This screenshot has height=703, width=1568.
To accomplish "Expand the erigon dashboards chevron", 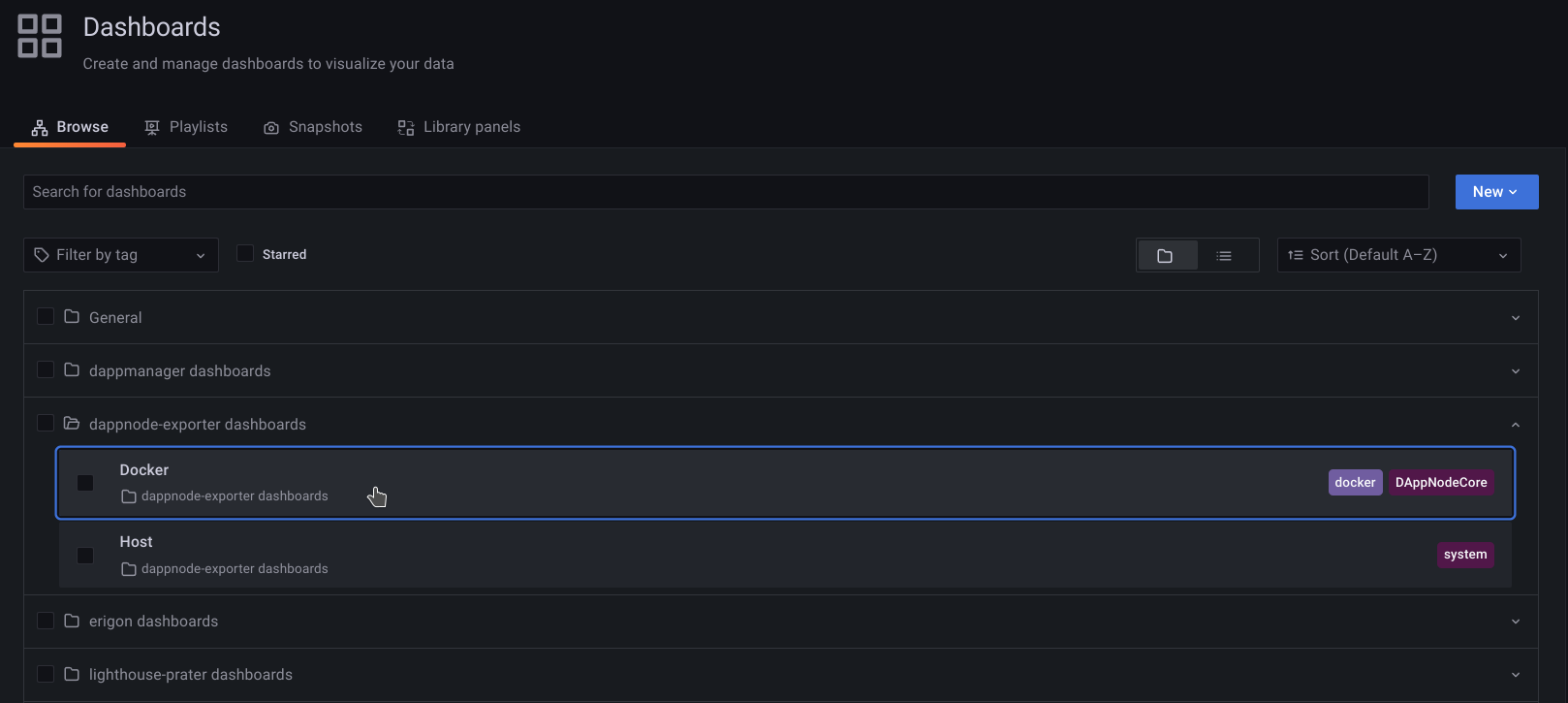I will click(x=1516, y=622).
